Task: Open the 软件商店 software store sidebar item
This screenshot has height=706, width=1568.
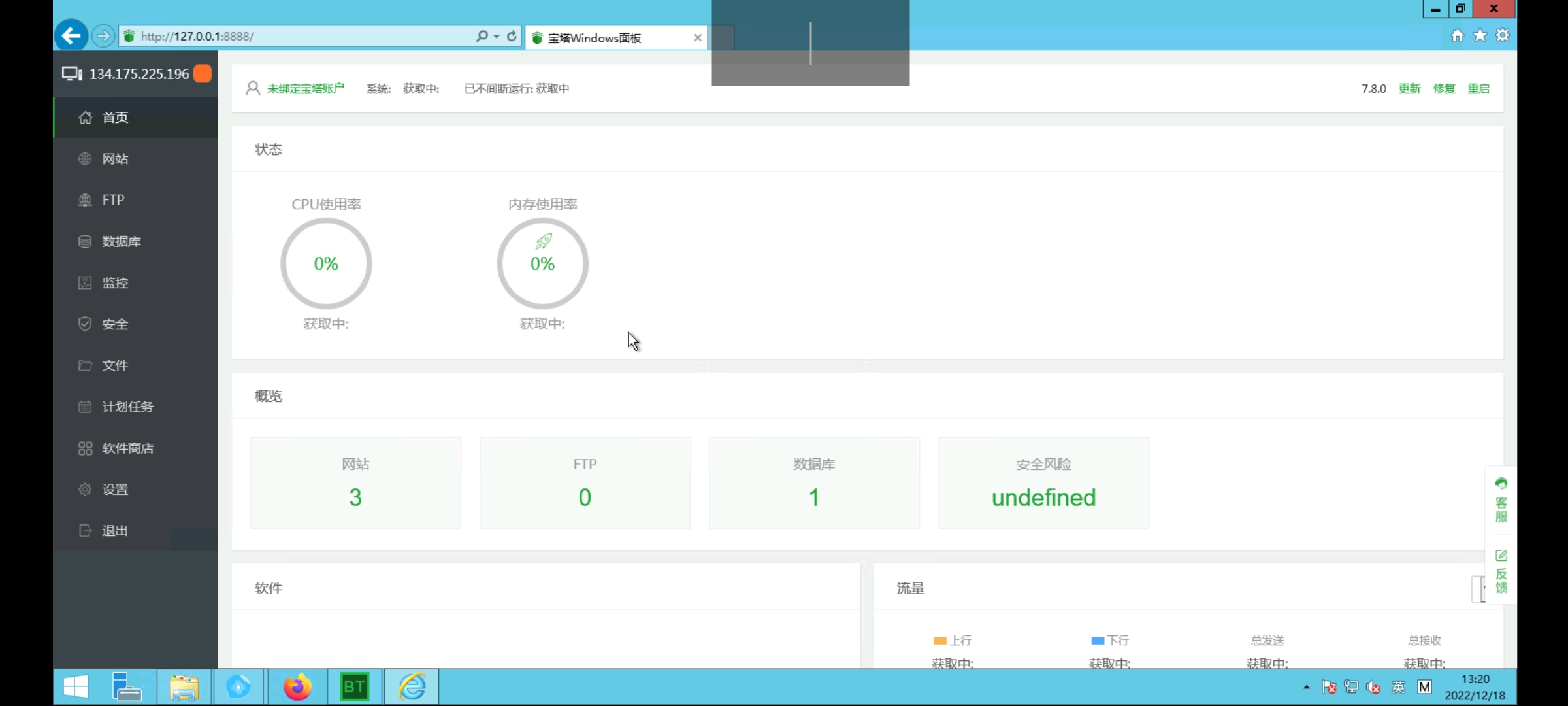Action: pos(136,448)
